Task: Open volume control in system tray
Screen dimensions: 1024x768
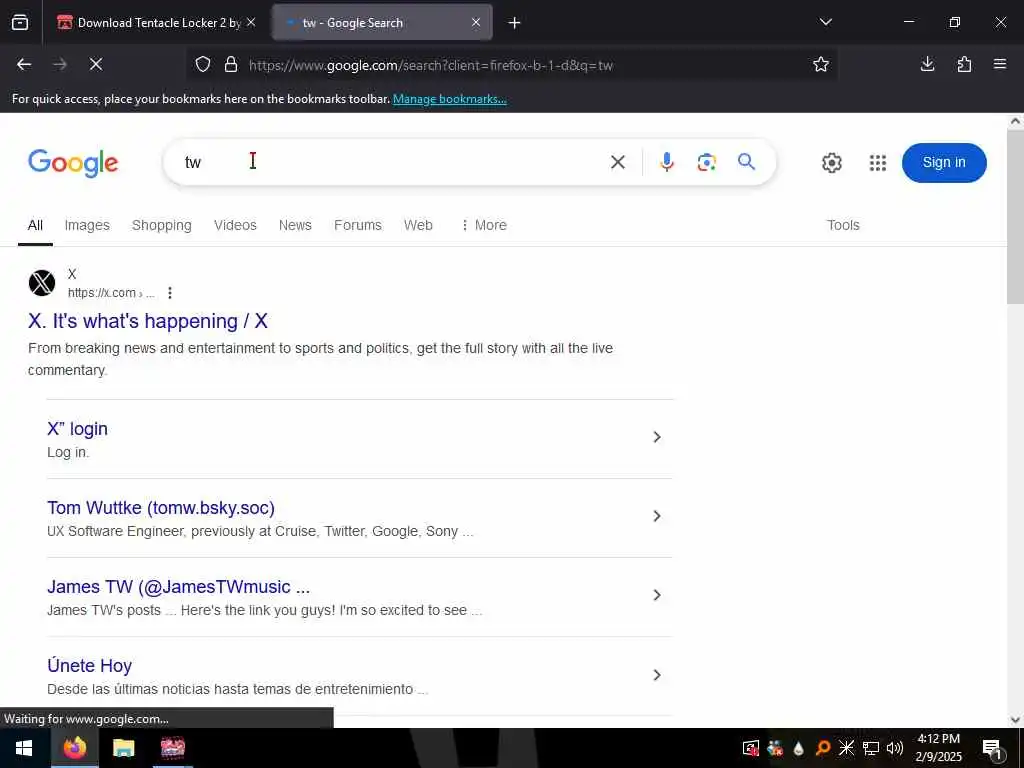Action: [x=895, y=748]
